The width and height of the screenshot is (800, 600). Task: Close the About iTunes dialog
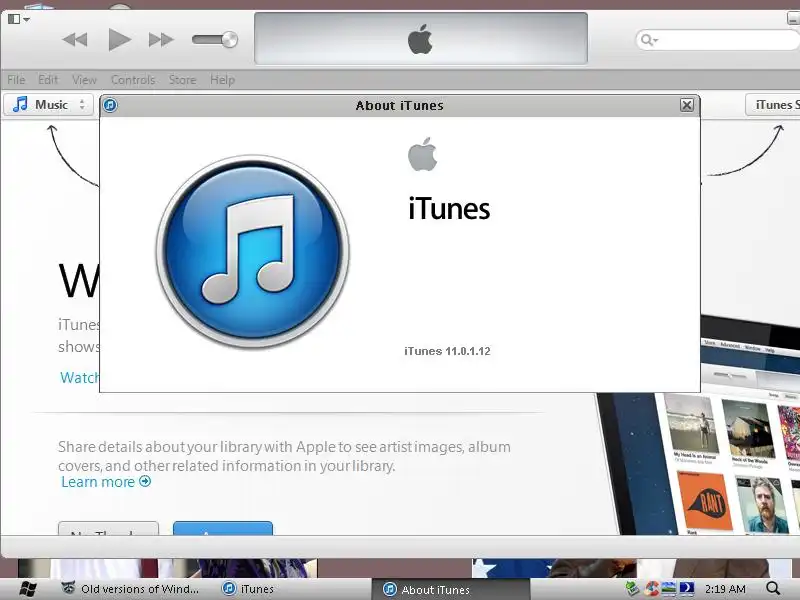coord(687,105)
